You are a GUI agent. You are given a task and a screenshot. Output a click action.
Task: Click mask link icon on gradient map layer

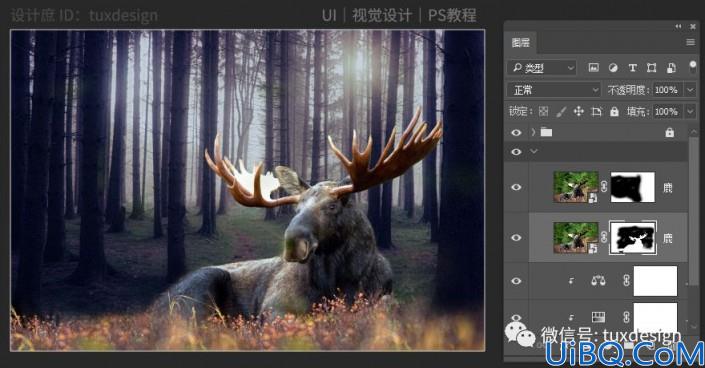tap(626, 317)
